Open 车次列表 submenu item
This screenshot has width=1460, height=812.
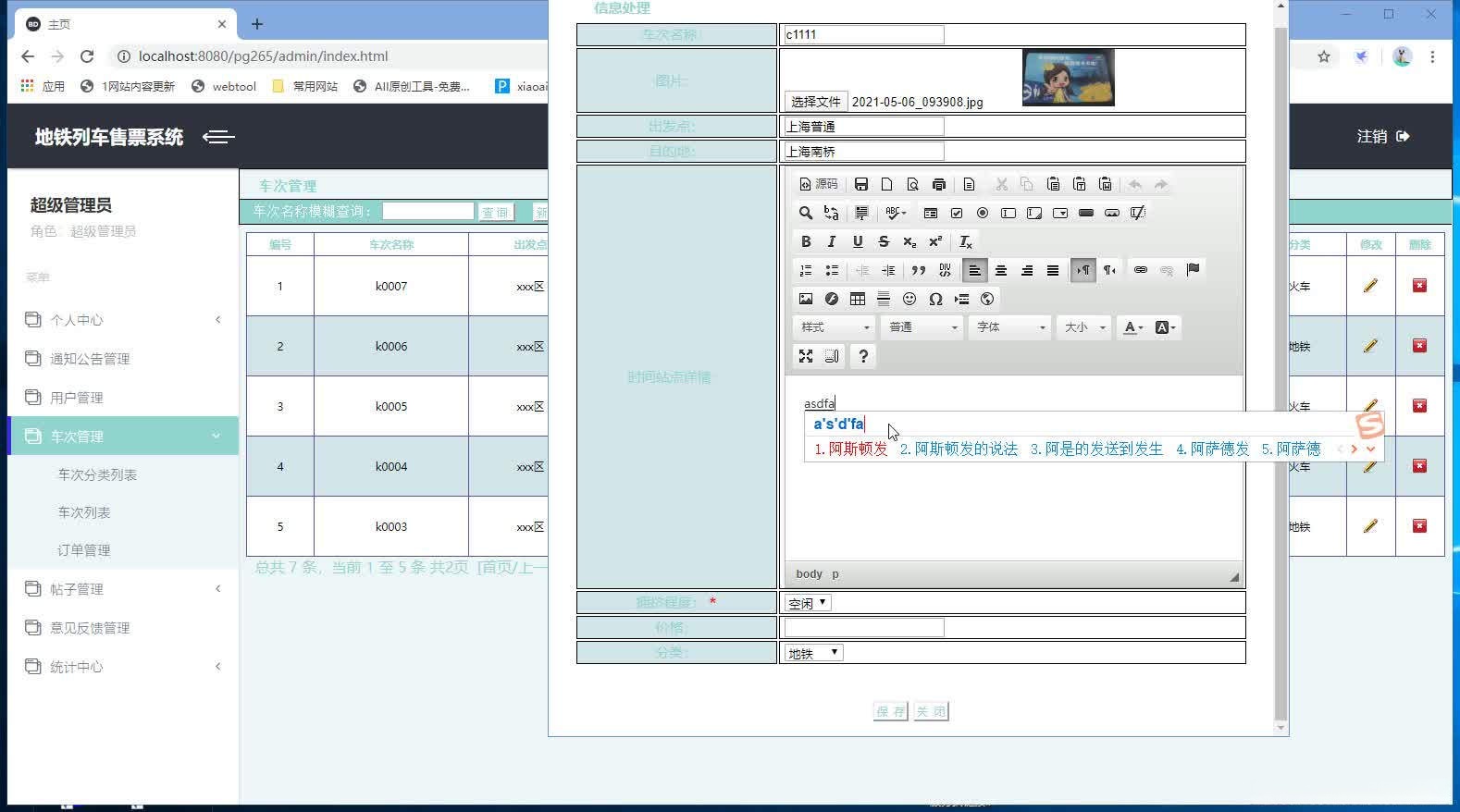tap(84, 512)
